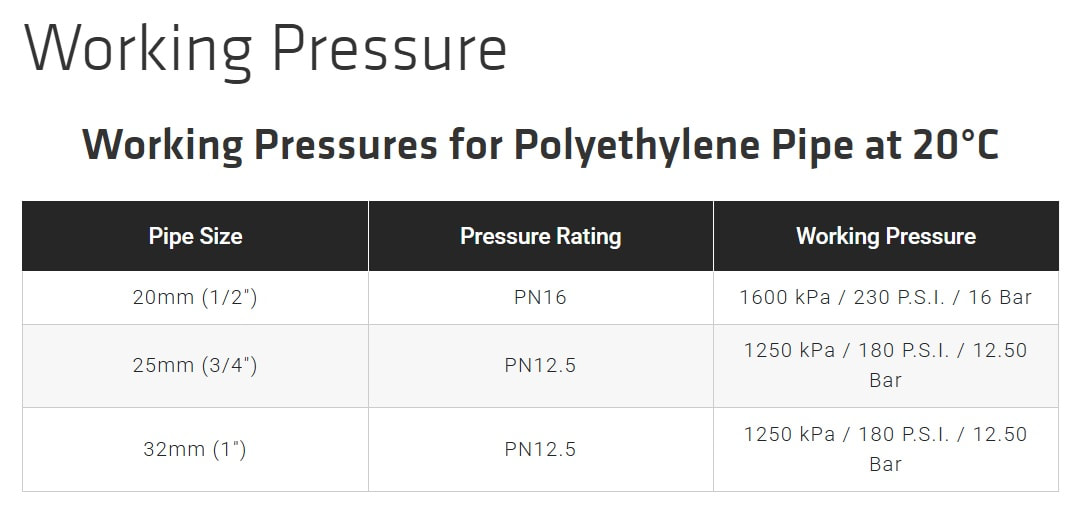Image resolution: width=1074 pixels, height=520 pixels.
Task: Click the 25mm (3/4") pipe size cell
Action: (195, 366)
